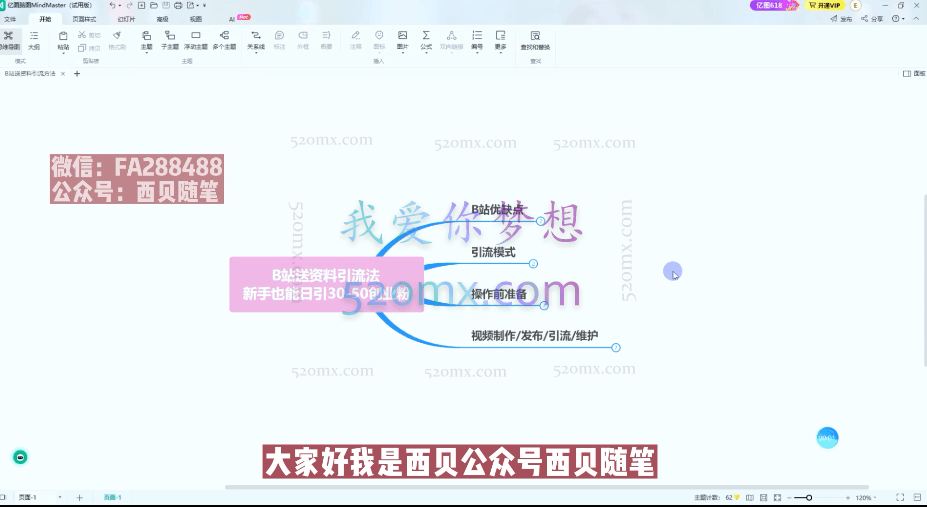
Task: Click the New document icon
Action: point(141,5)
